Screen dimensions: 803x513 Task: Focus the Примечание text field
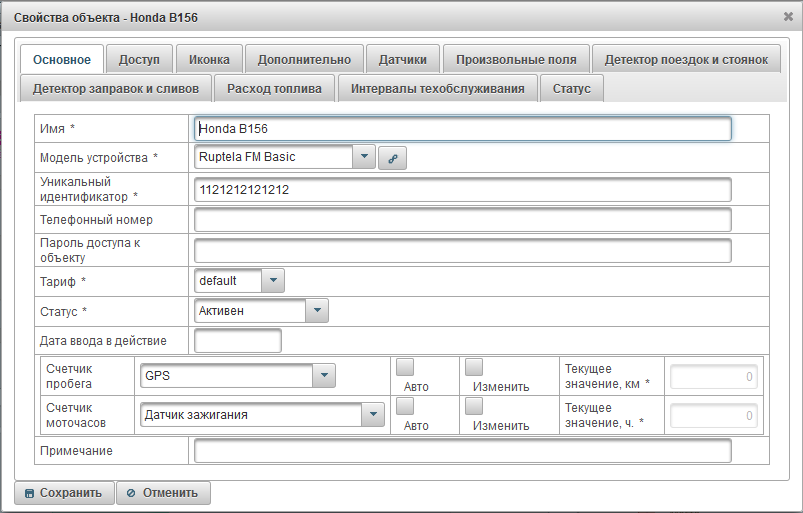pos(462,452)
